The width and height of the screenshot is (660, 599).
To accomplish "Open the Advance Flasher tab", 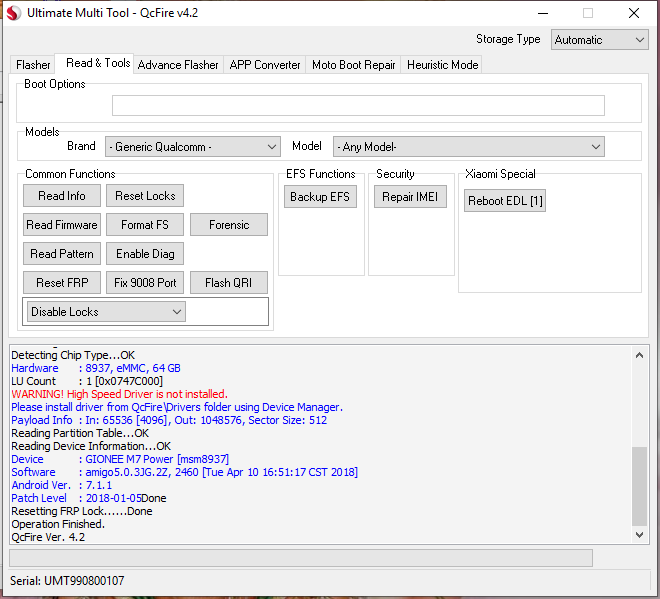I will pos(178,65).
